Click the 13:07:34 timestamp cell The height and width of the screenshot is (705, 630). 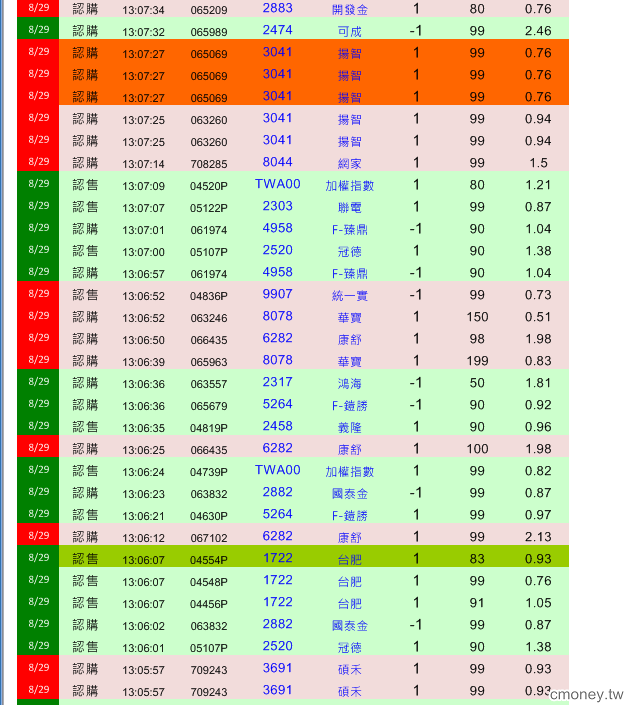click(143, 10)
